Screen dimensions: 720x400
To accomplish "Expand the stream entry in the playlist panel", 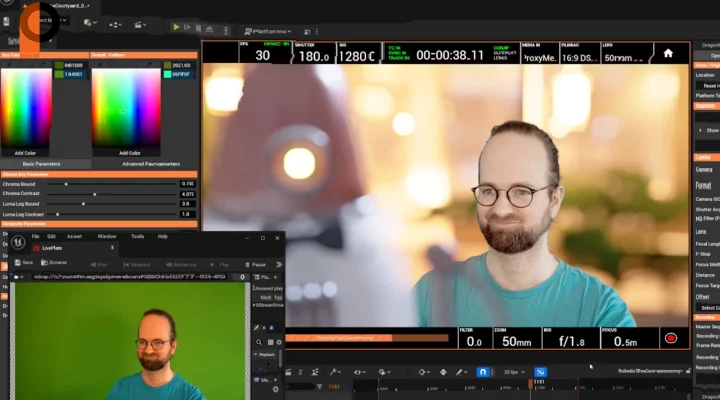I will click(254, 305).
